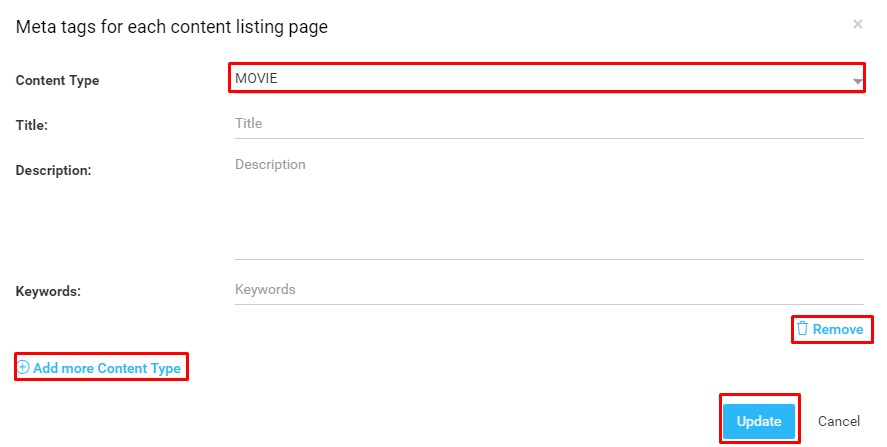Click the small arrow of the Content Type field
887x447 pixels.
(x=857, y=81)
